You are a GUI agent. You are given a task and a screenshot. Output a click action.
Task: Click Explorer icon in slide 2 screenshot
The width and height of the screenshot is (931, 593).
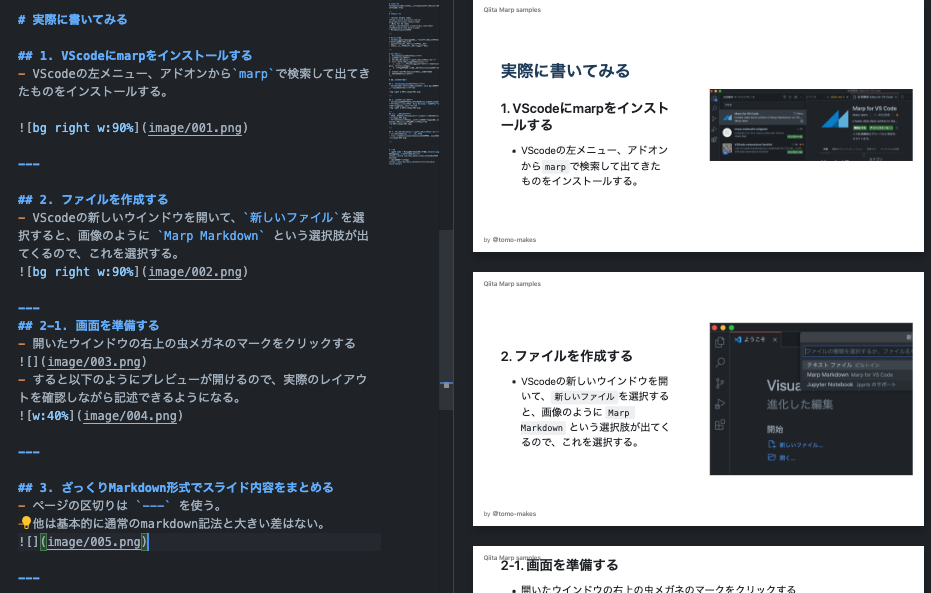[720, 343]
